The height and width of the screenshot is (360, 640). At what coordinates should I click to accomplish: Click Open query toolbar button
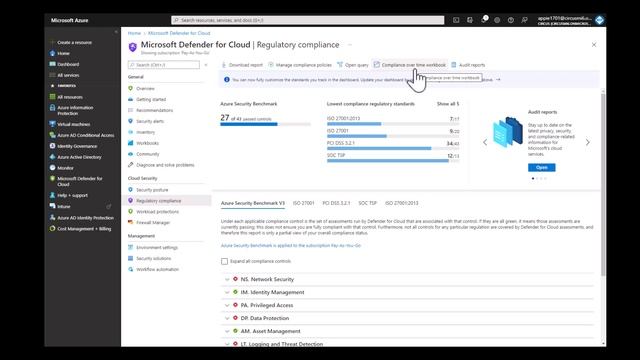pyautogui.click(x=353, y=65)
